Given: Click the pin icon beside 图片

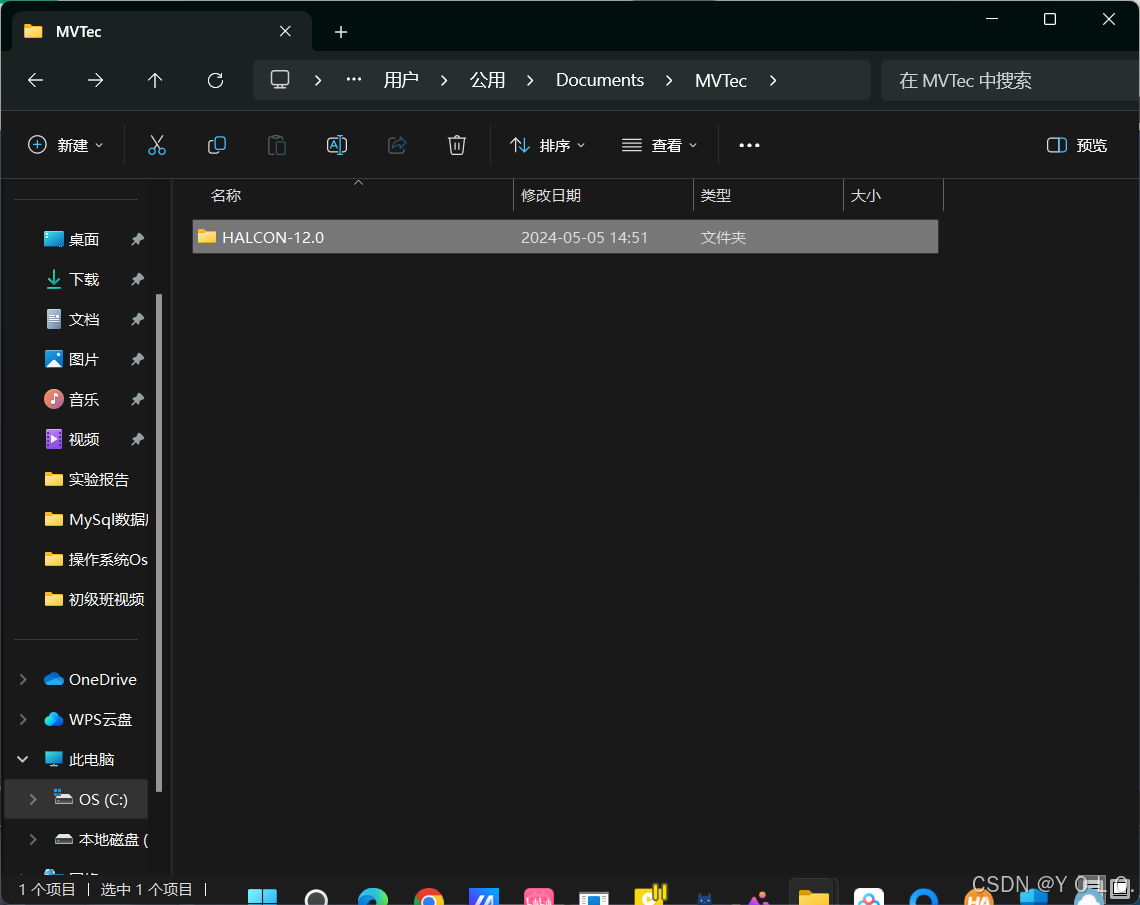Looking at the screenshot, I should [137, 359].
